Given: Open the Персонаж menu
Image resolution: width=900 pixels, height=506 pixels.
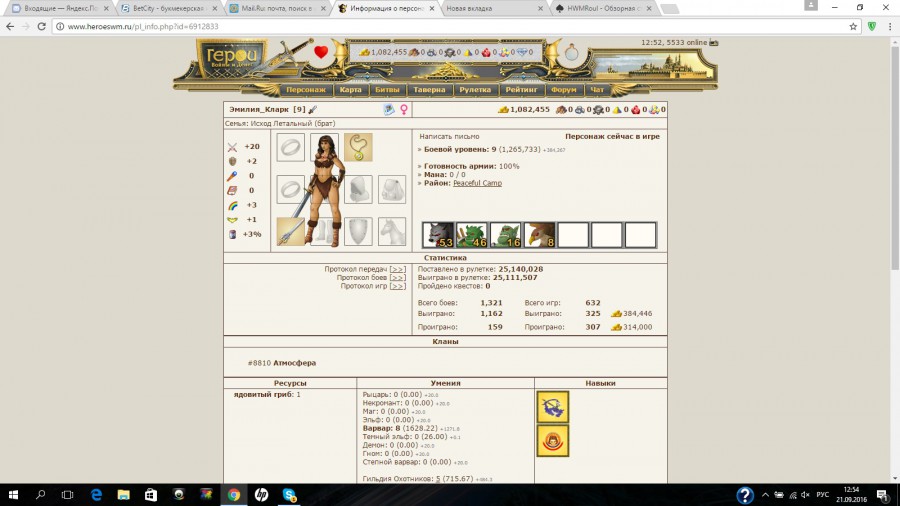Looking at the screenshot, I should click(x=306, y=89).
